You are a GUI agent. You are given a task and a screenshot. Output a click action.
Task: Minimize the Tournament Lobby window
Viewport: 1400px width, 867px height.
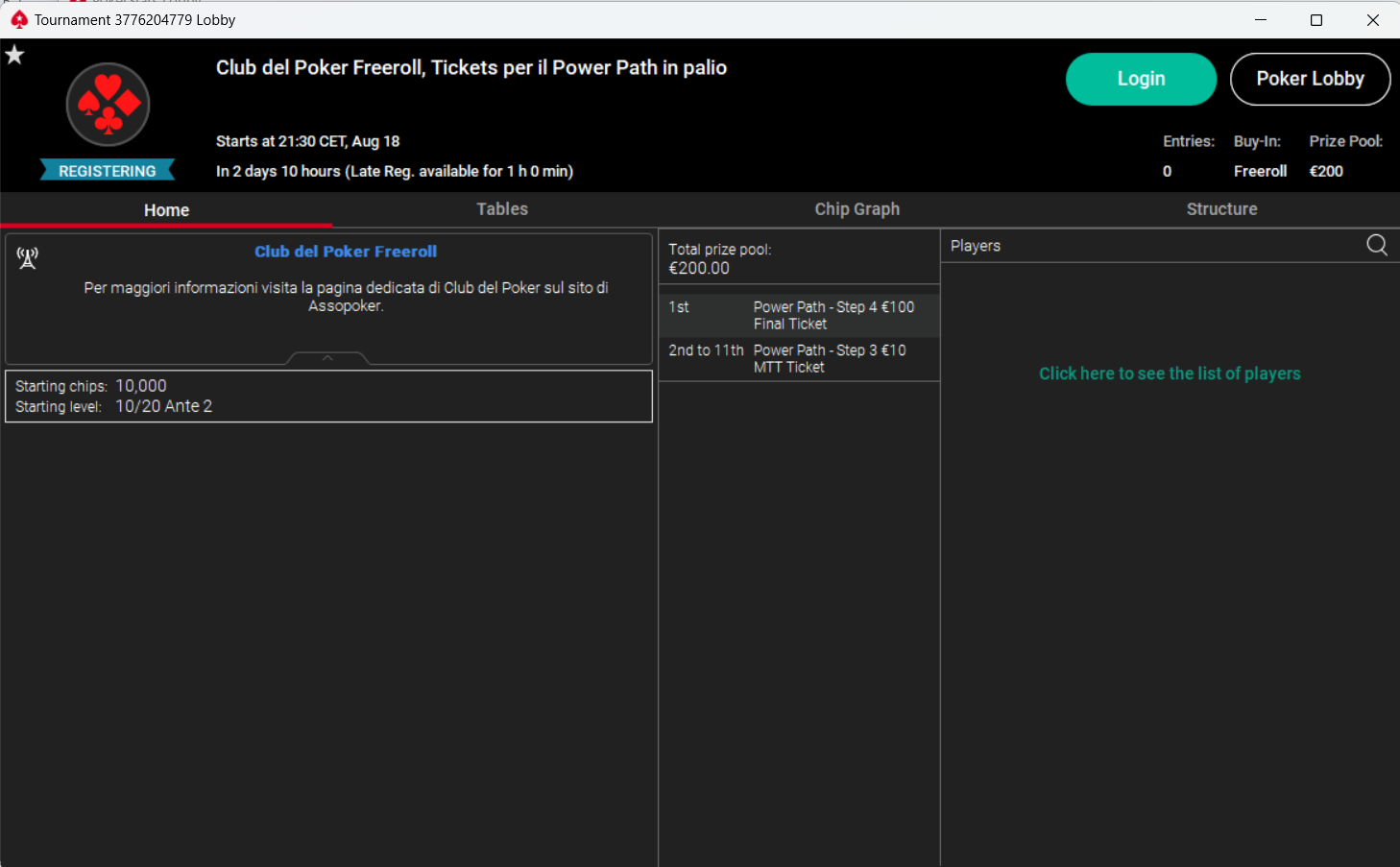click(x=1261, y=19)
